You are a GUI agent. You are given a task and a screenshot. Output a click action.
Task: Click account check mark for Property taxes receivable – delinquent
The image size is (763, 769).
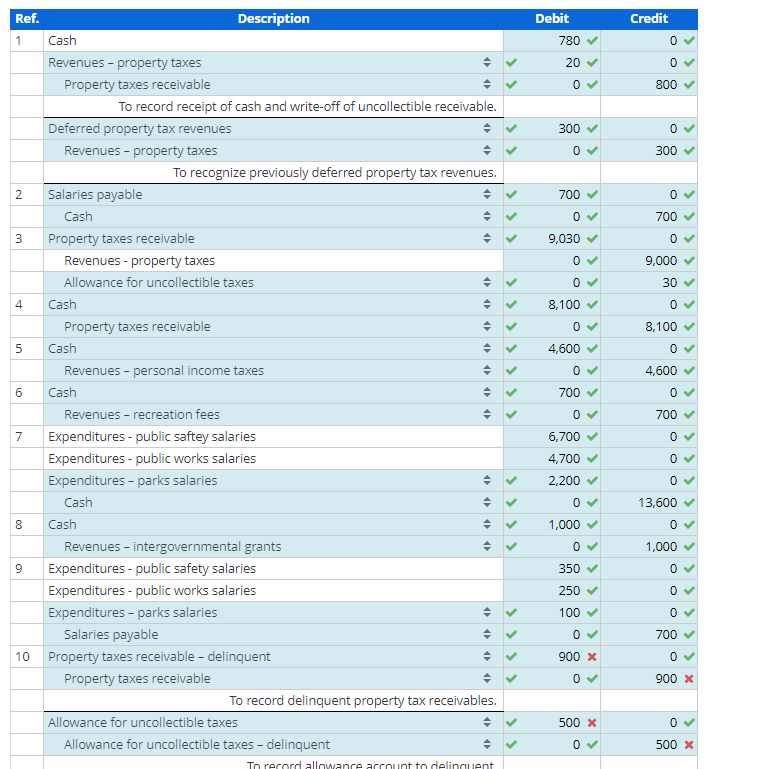(x=511, y=657)
